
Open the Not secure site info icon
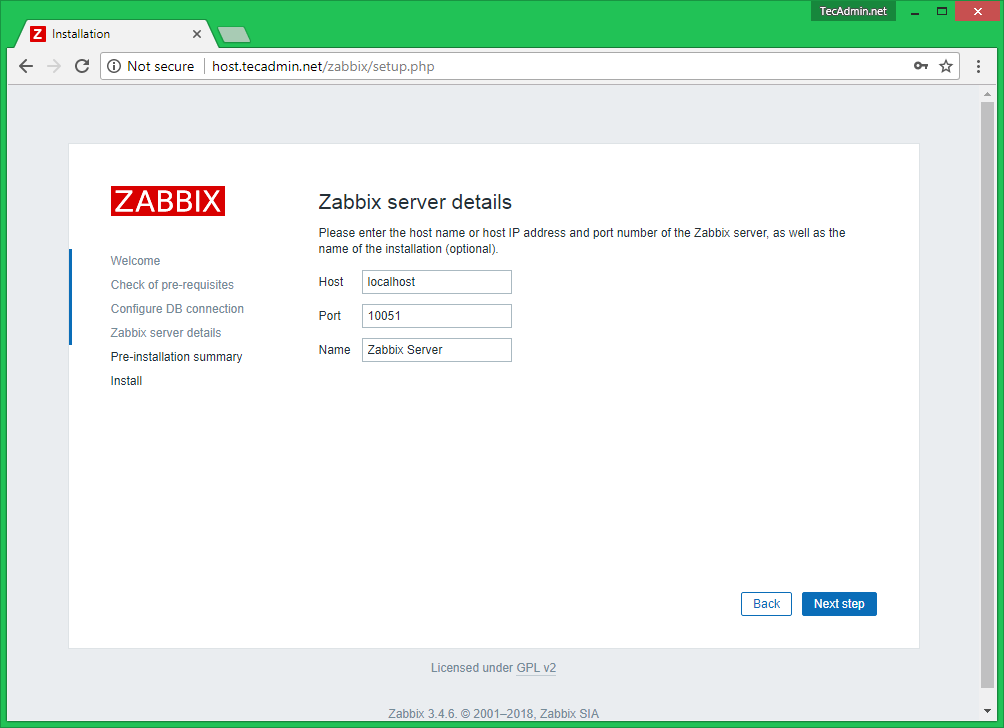coord(114,66)
